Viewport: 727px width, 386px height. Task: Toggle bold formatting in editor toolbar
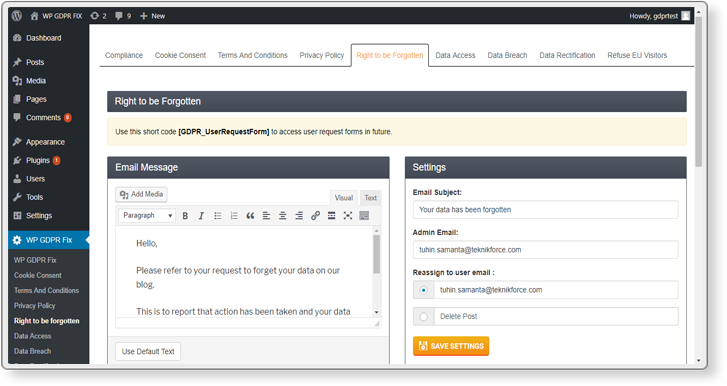(185, 215)
